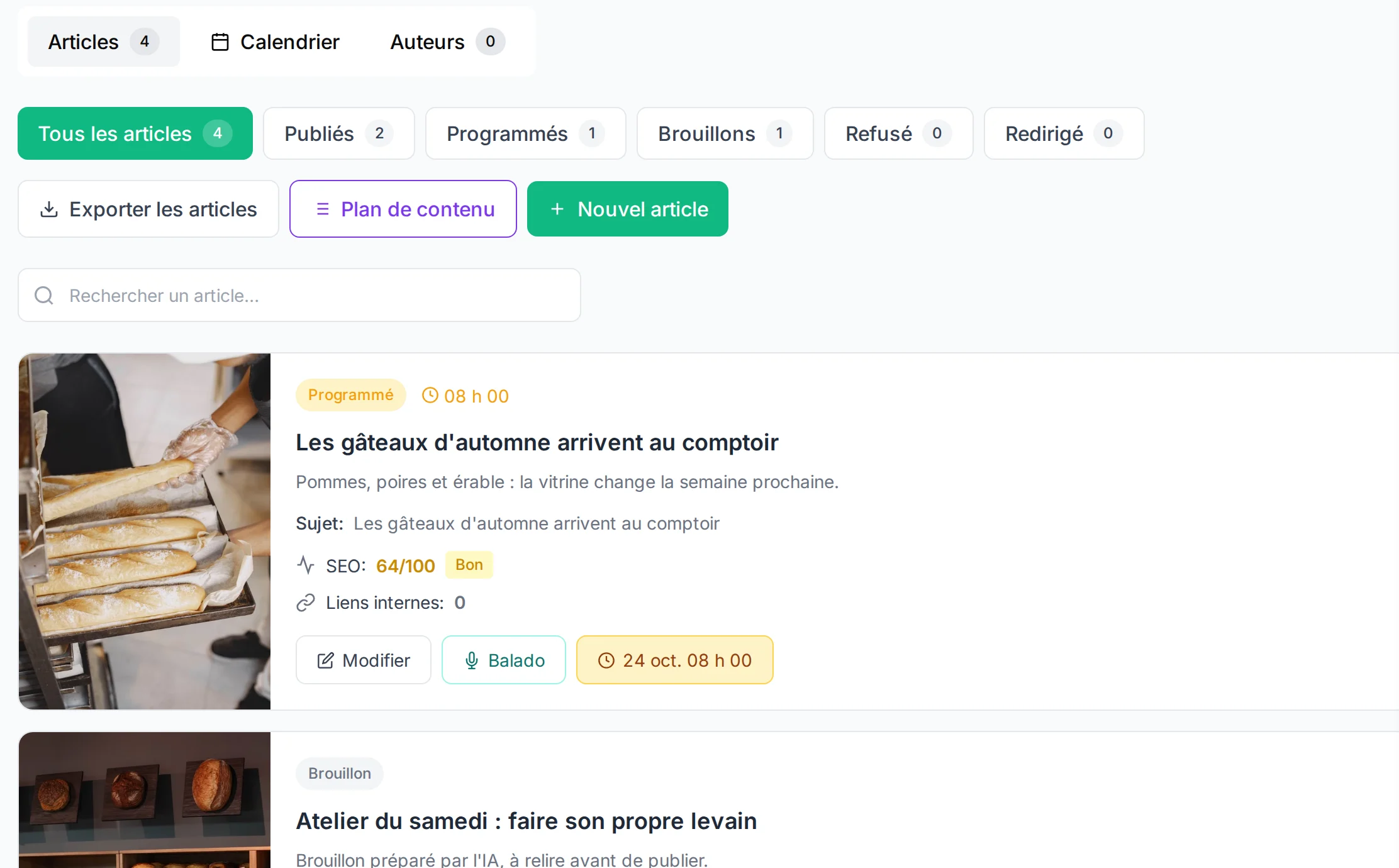The width and height of the screenshot is (1399, 868).
Task: Click the magnifier icon in the search box
Action: click(x=44, y=295)
